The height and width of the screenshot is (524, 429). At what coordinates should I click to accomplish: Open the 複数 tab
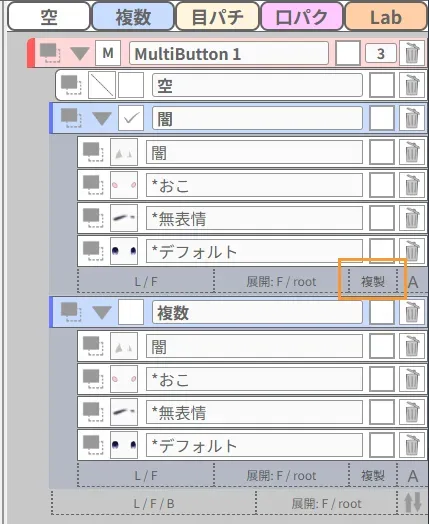pos(133,16)
